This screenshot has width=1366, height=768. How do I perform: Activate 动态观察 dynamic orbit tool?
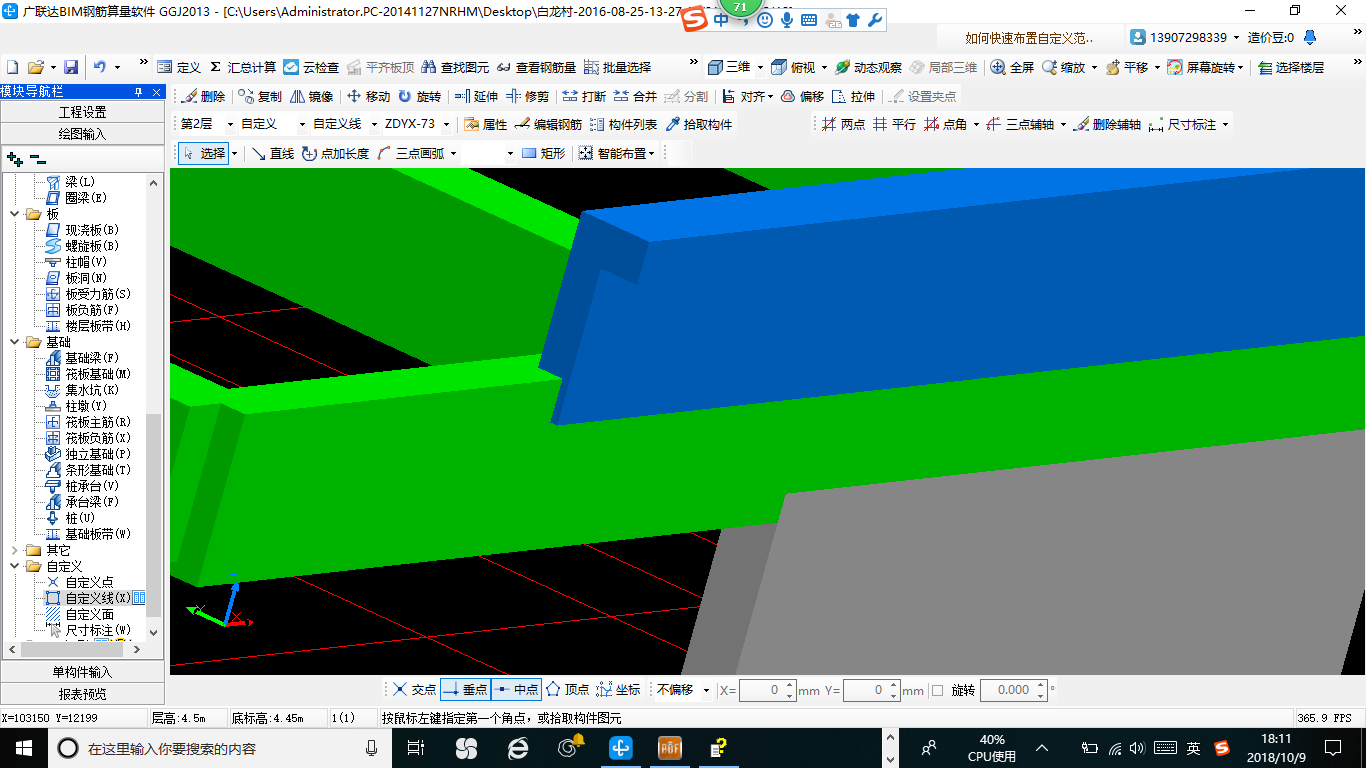point(868,67)
